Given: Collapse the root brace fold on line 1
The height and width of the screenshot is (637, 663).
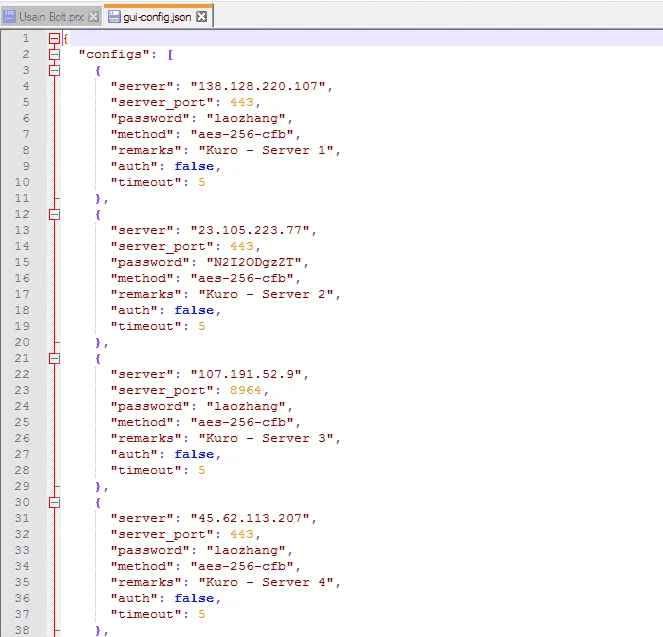Looking at the screenshot, I should pyautogui.click(x=54, y=38).
